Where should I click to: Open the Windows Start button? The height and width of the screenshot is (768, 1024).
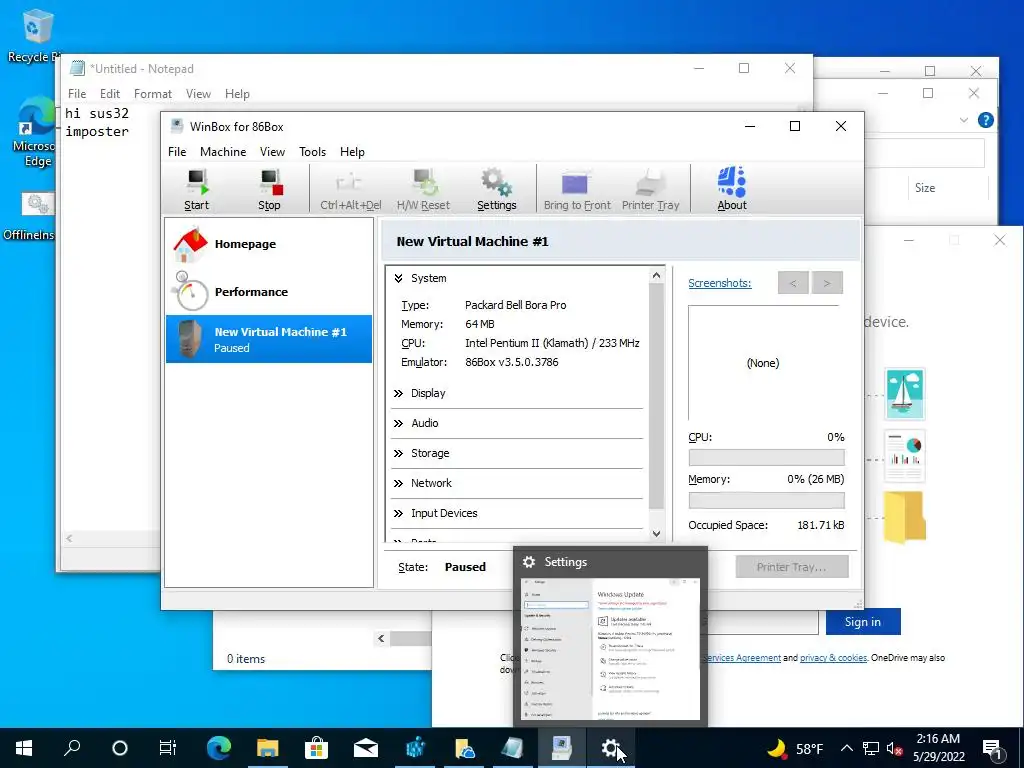pyautogui.click(x=24, y=748)
